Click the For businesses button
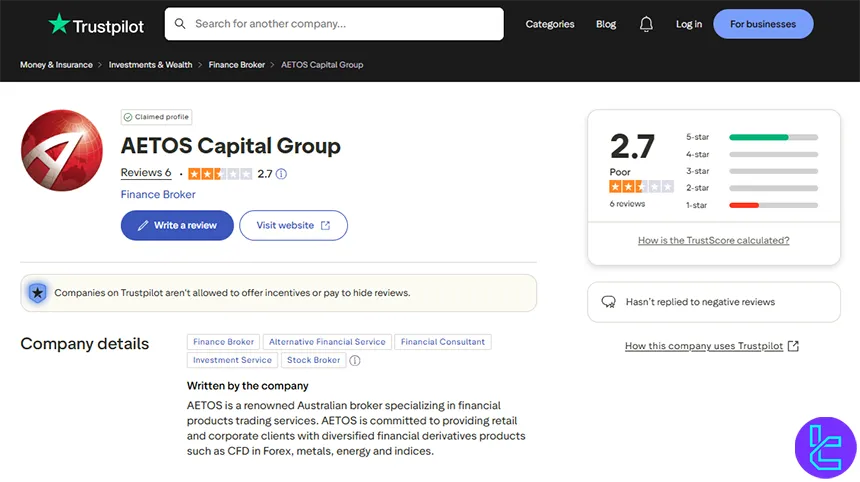 coord(763,24)
